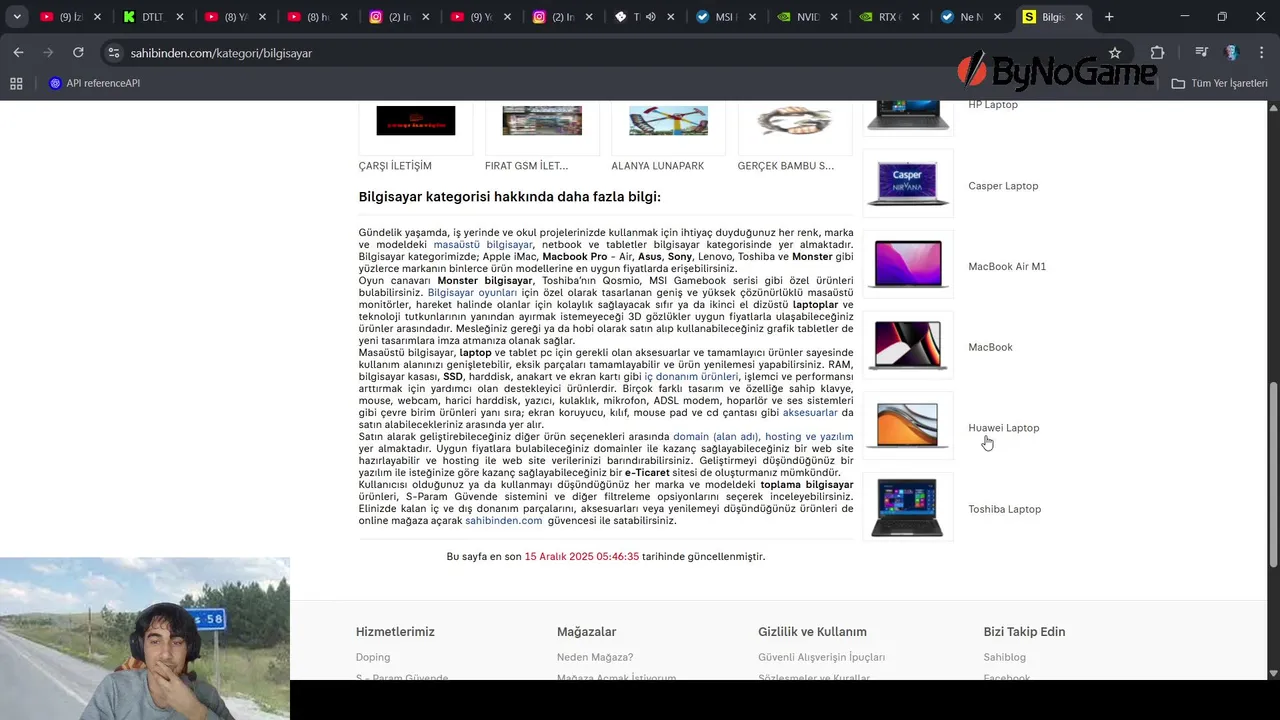Open the apps grid in bookmarks bar

pyautogui.click(x=16, y=83)
